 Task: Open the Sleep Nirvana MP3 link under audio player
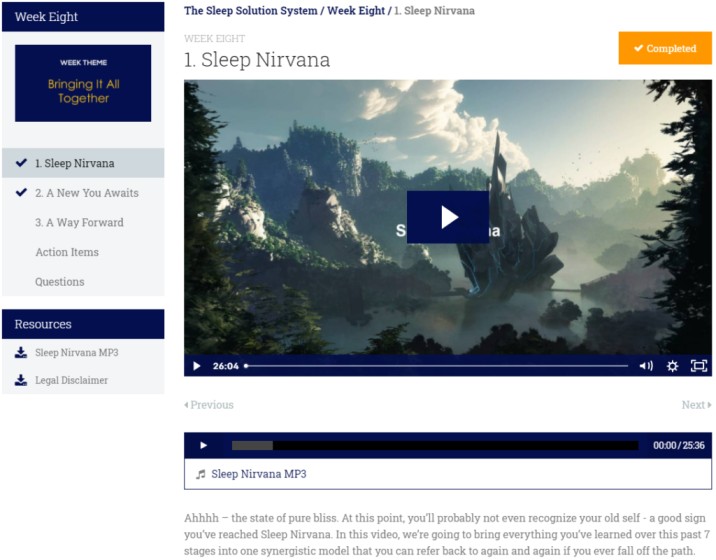[258, 474]
